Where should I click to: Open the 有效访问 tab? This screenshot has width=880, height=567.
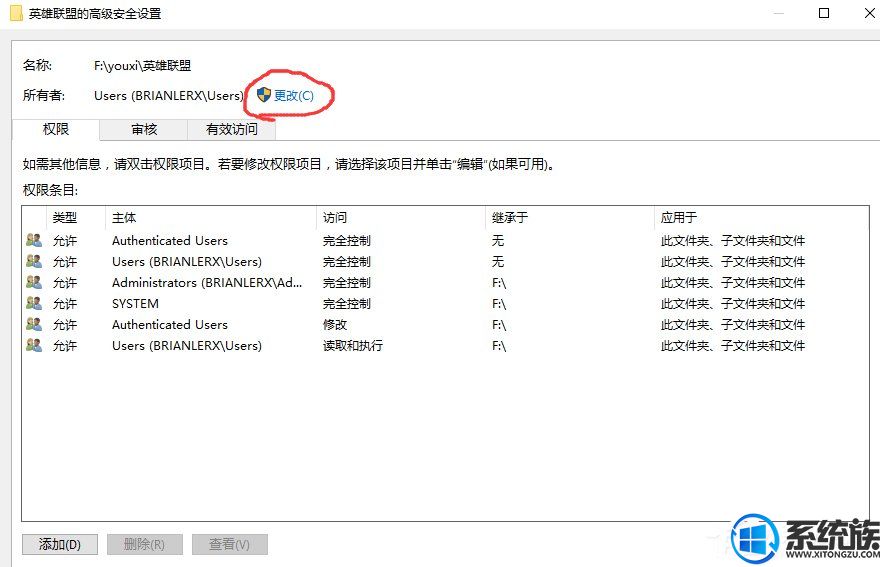[231, 130]
